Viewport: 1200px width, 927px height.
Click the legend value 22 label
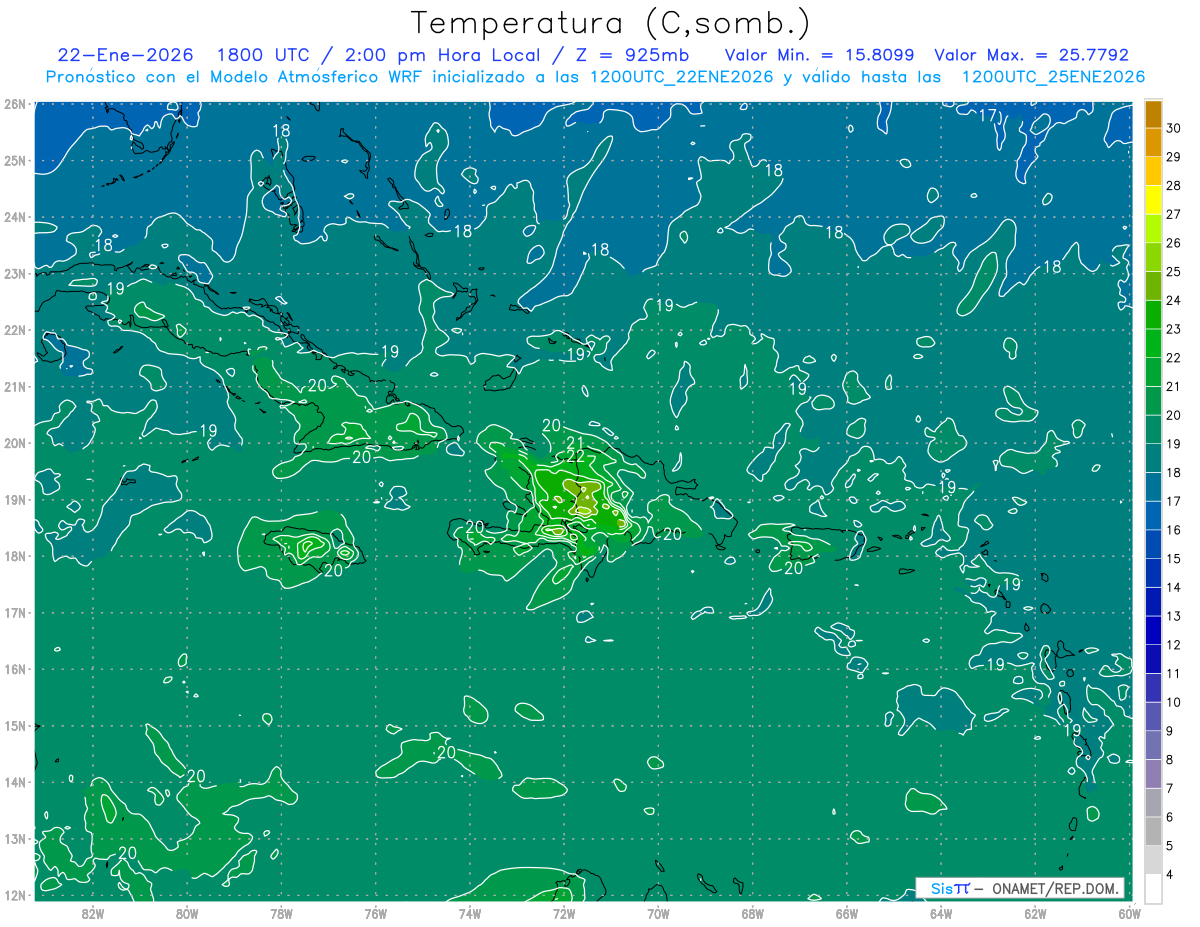[x=1174, y=358]
